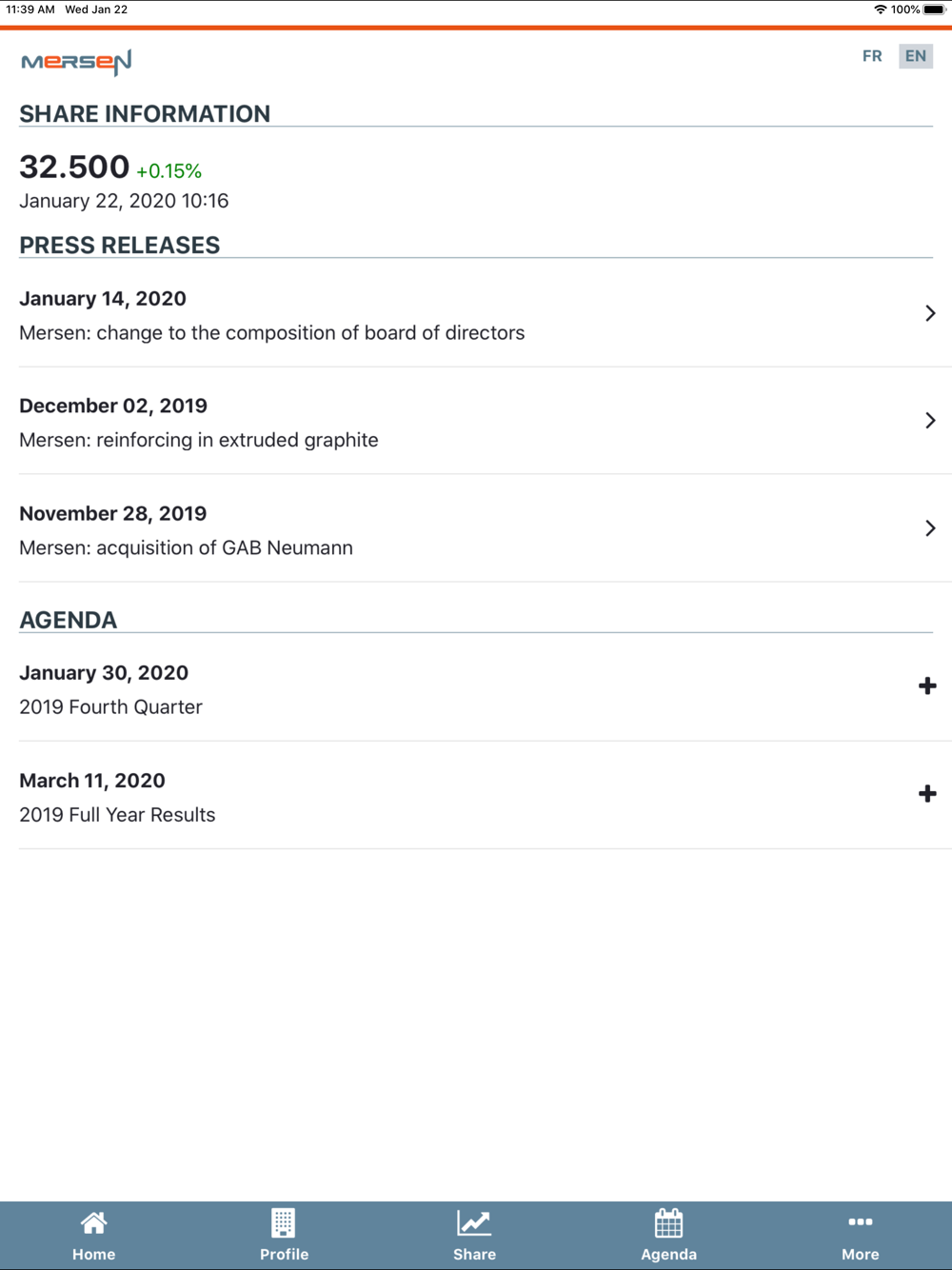
Task: Tap the battery status icon
Action: pyautogui.click(x=934, y=10)
